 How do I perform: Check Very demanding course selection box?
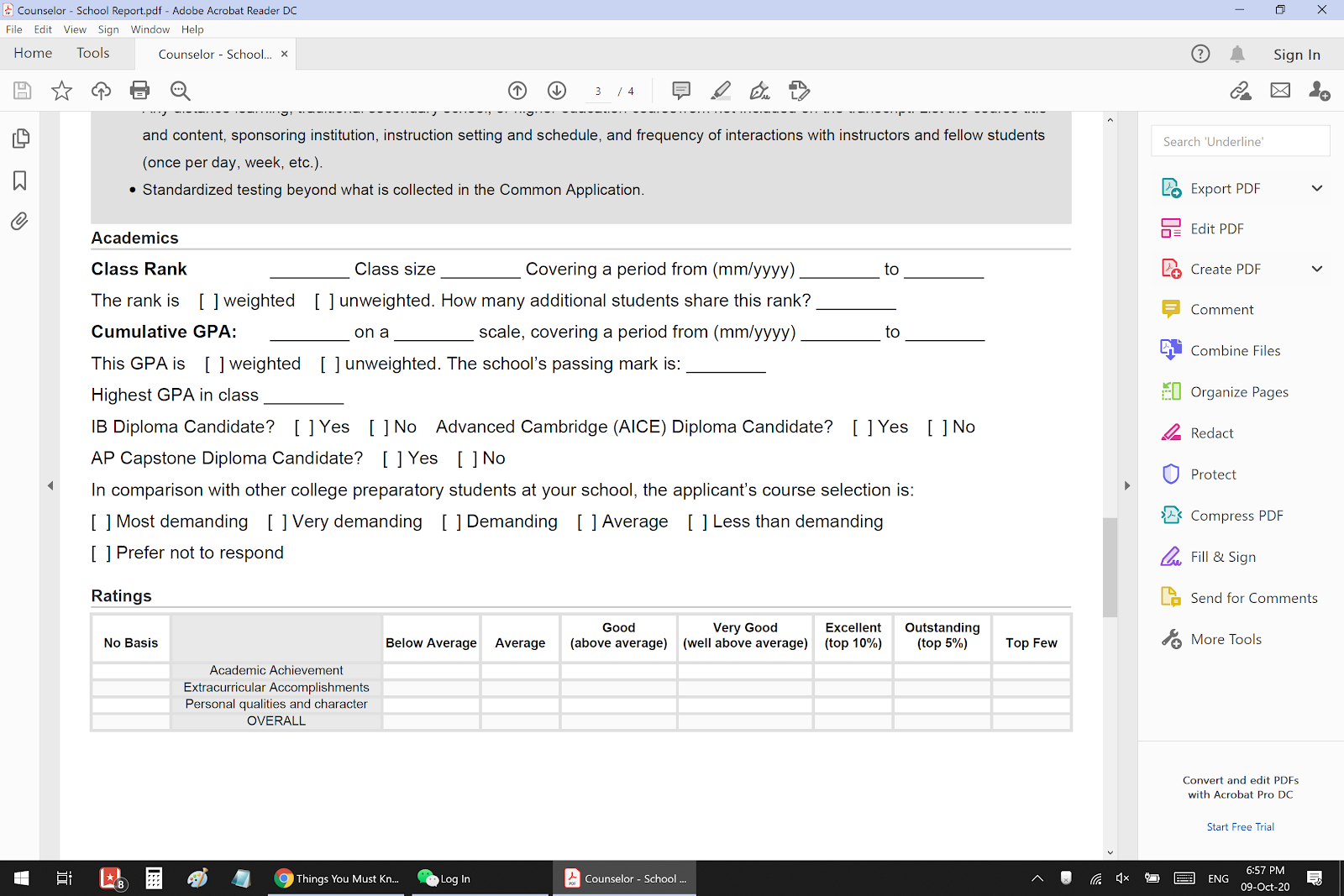tap(277, 521)
